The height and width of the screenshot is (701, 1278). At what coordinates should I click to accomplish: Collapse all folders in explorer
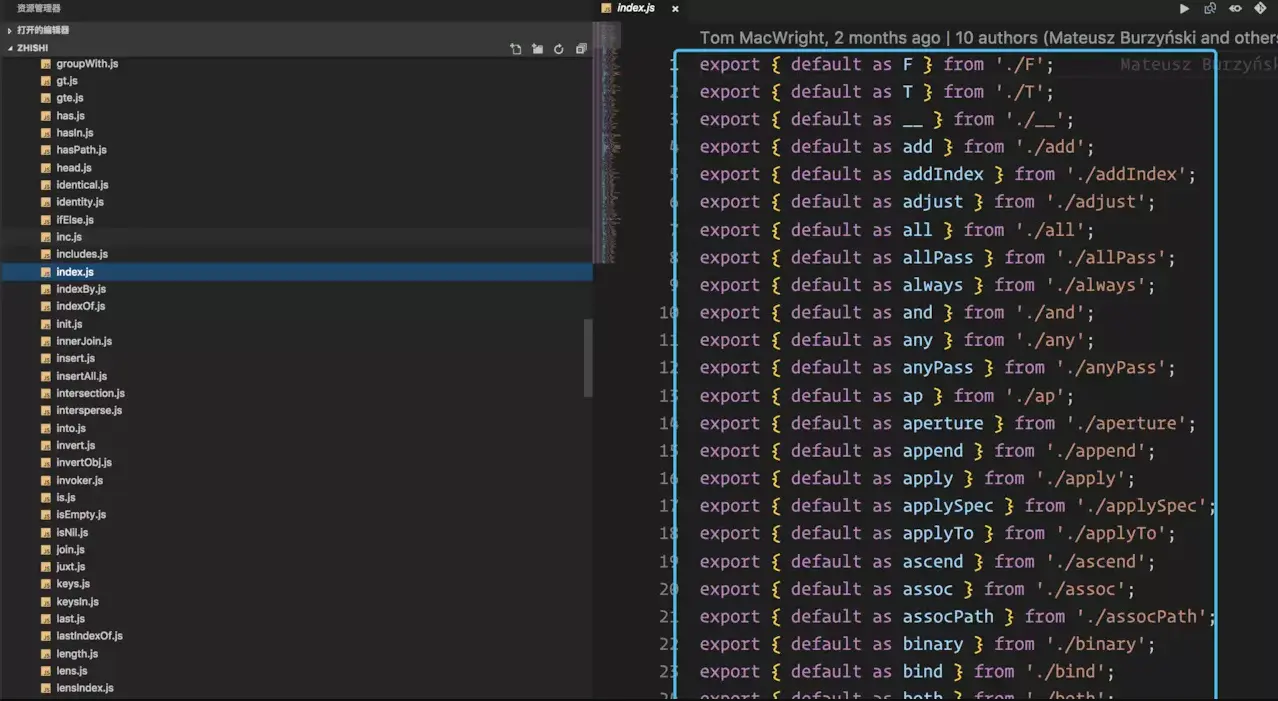(x=581, y=48)
